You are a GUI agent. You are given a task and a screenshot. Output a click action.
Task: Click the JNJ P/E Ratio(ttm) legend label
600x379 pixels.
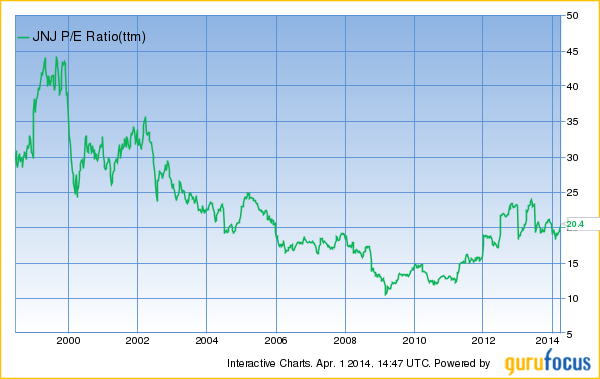pyautogui.click(x=89, y=37)
